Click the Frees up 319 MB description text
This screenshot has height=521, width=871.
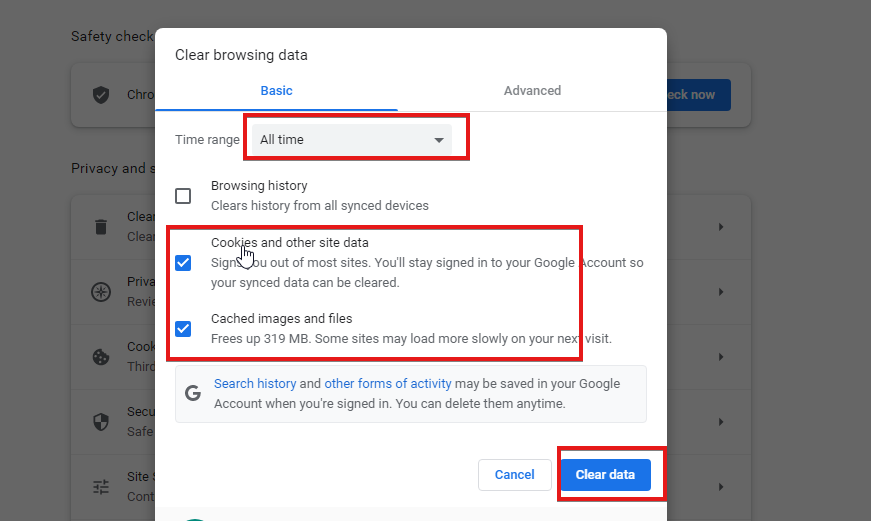coord(411,339)
